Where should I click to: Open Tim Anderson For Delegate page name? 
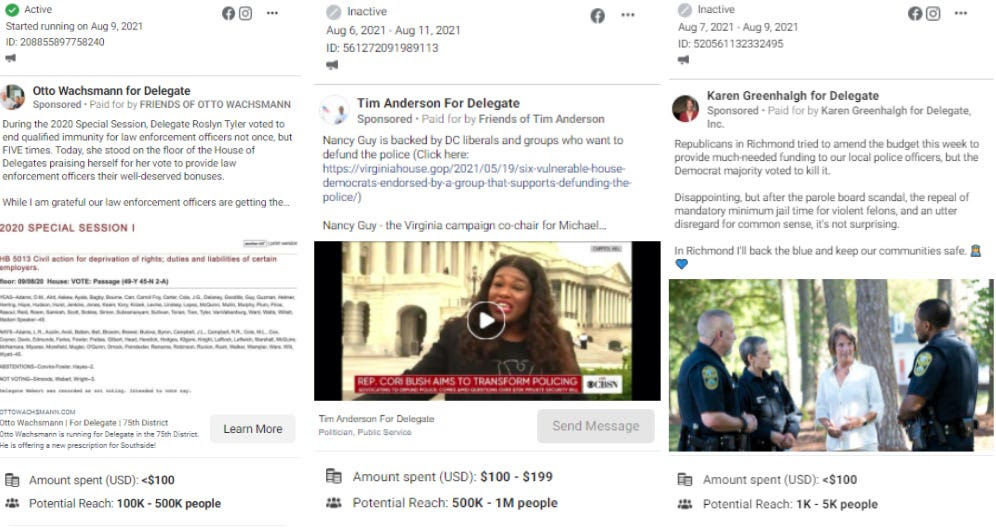438,103
